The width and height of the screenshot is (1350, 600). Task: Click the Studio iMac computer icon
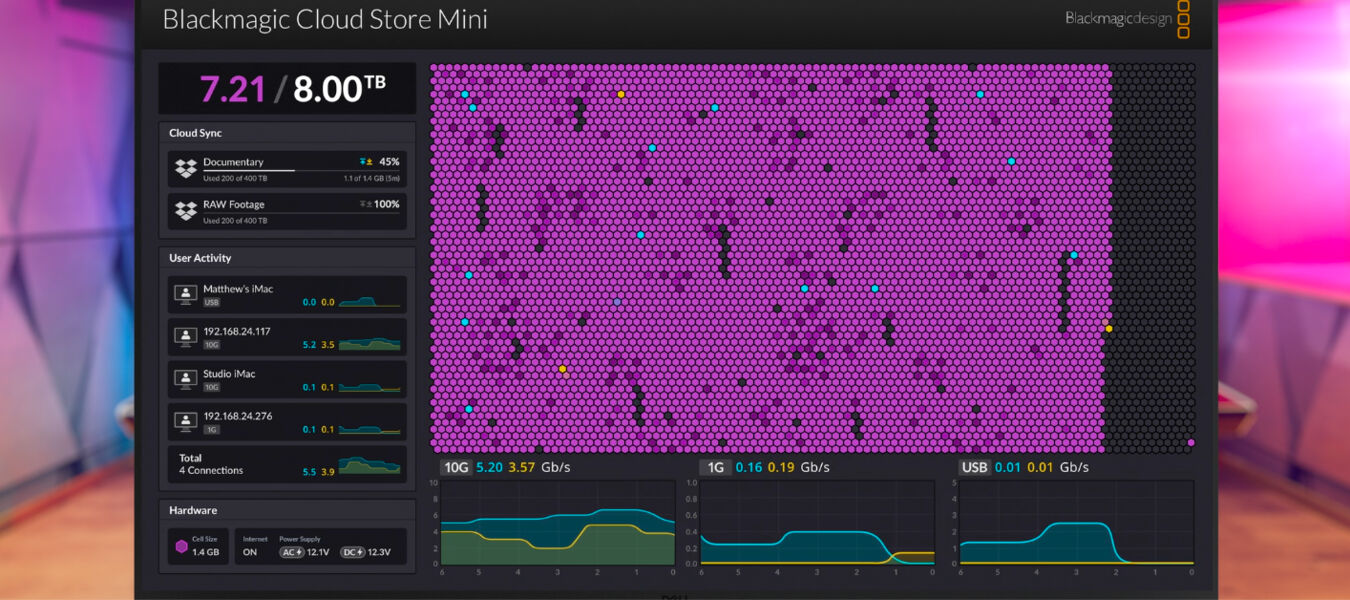[185, 379]
